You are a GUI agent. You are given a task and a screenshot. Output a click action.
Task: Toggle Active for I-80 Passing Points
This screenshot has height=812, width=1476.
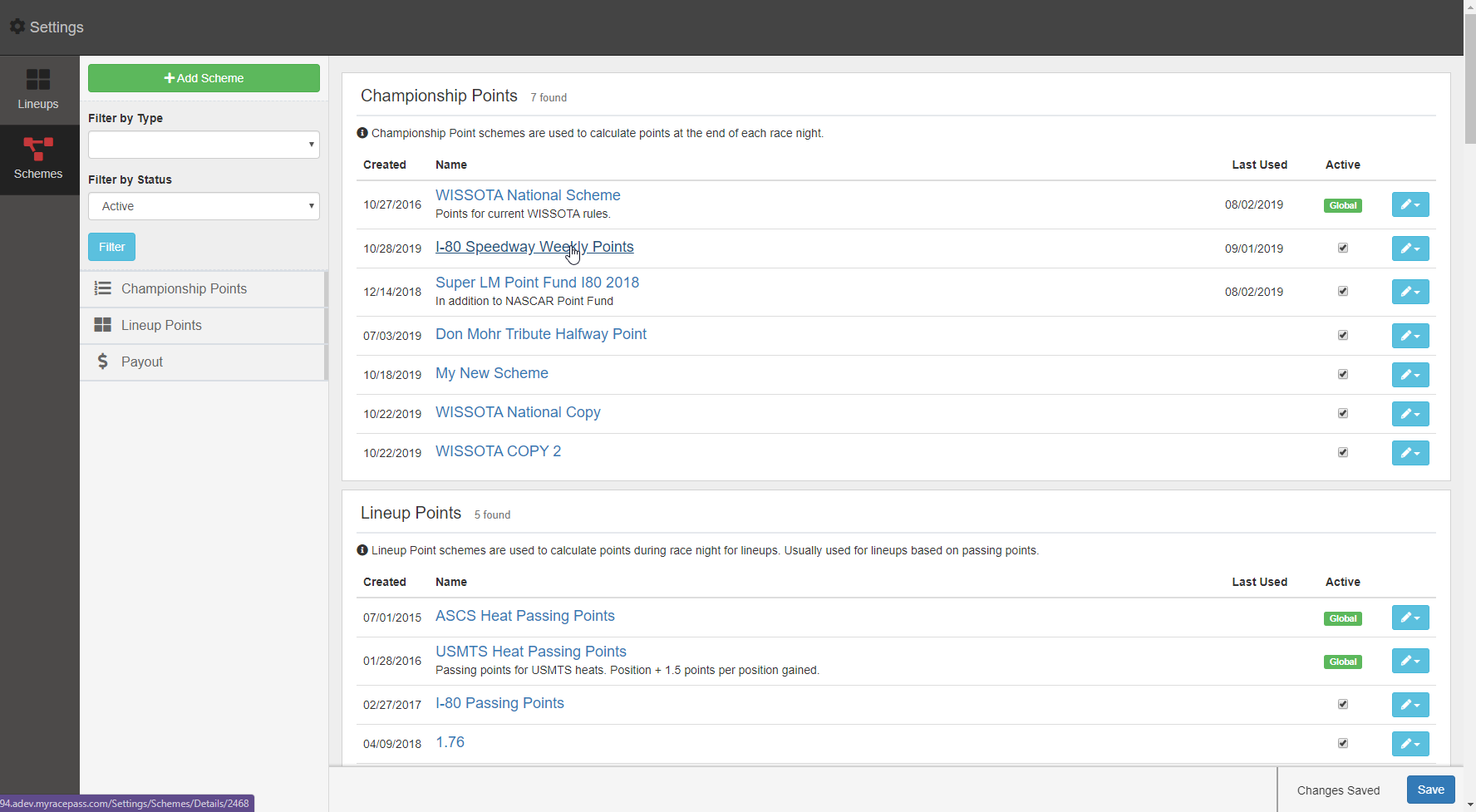pyautogui.click(x=1343, y=704)
